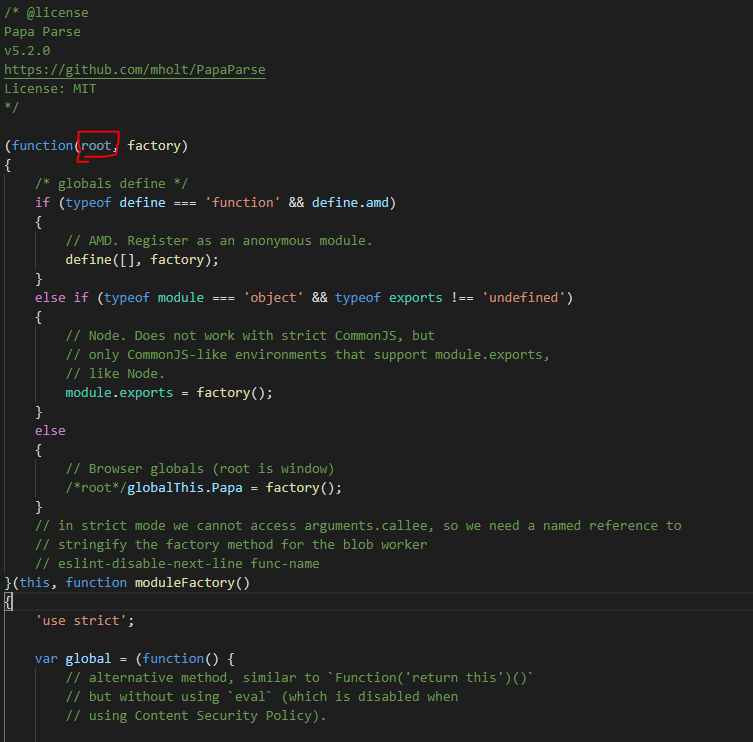
Task: Click the 'use strict' string
Action: (x=81, y=621)
